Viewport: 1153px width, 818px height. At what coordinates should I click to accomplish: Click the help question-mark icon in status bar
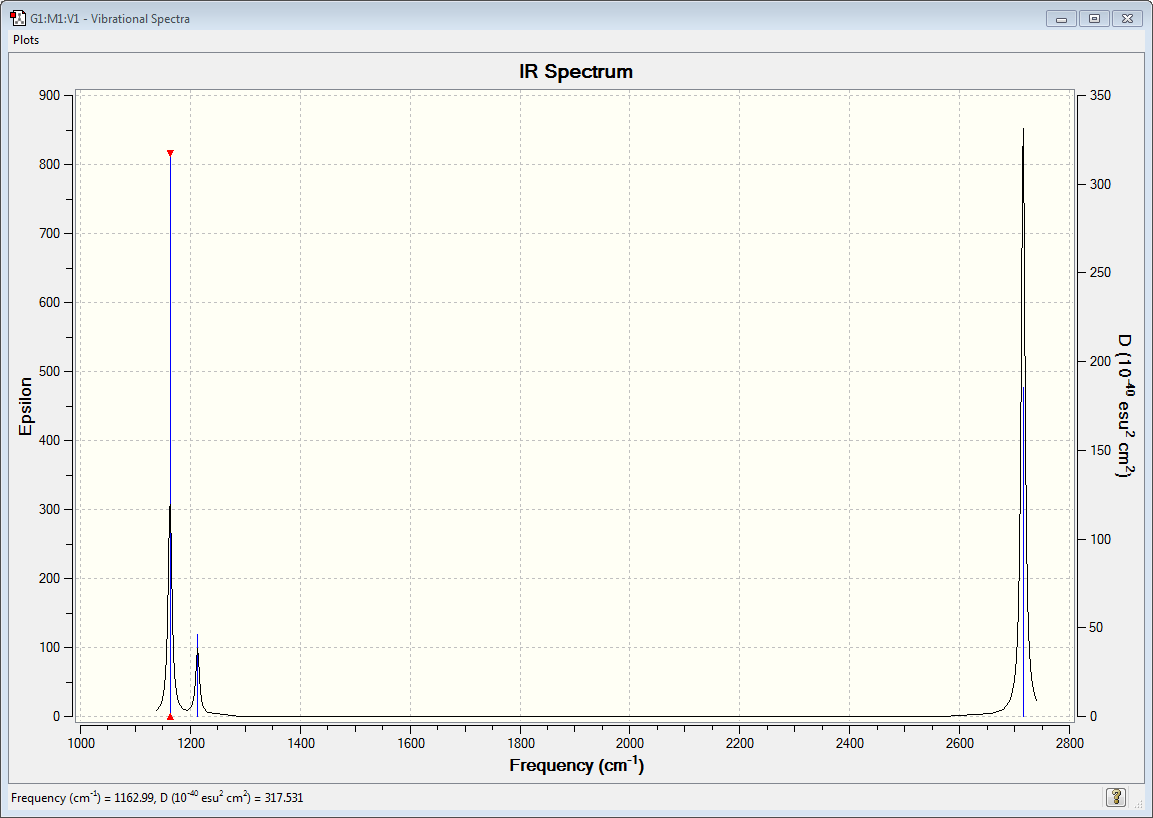point(1115,797)
